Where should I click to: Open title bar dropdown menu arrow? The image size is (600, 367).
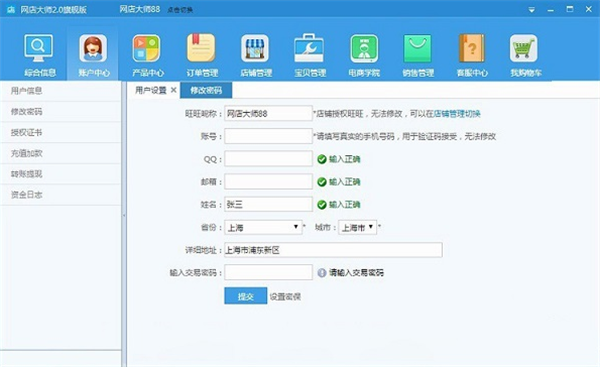(532, 10)
